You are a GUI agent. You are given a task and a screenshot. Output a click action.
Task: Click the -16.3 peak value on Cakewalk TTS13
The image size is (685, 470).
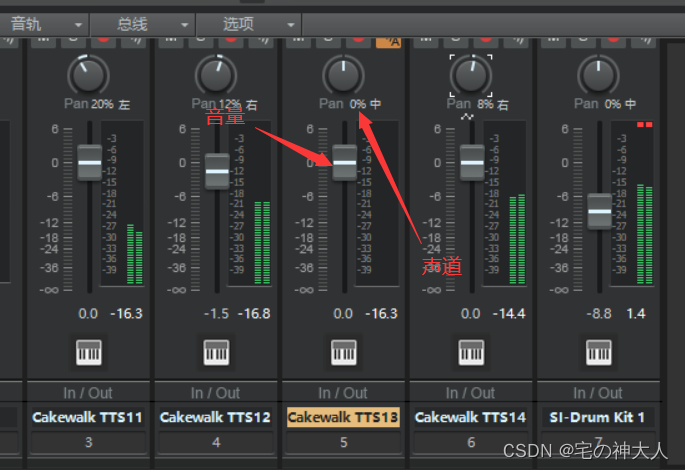point(381,314)
